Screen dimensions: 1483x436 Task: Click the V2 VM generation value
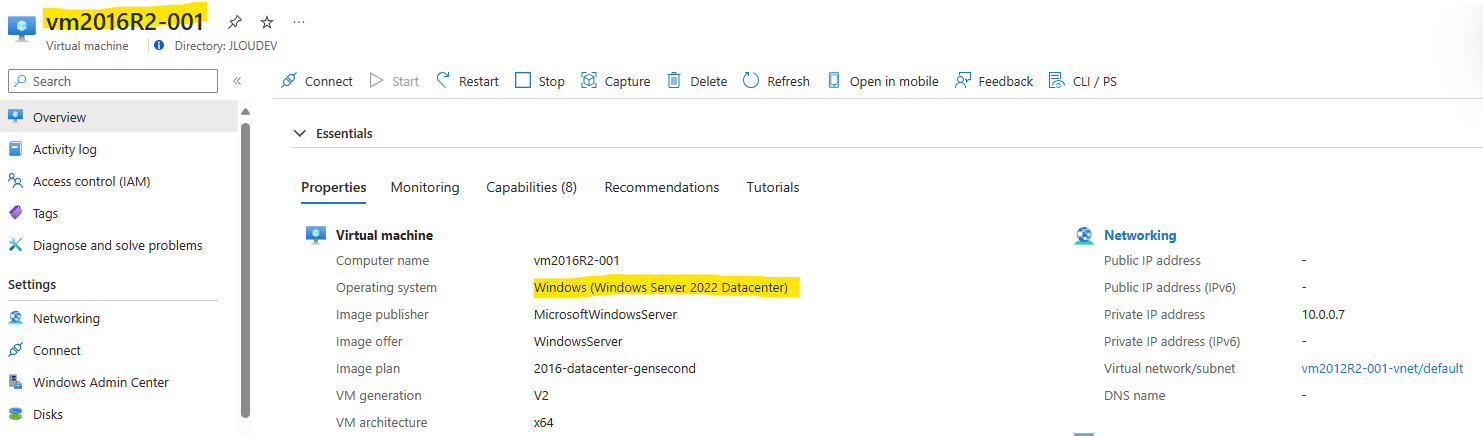point(542,395)
